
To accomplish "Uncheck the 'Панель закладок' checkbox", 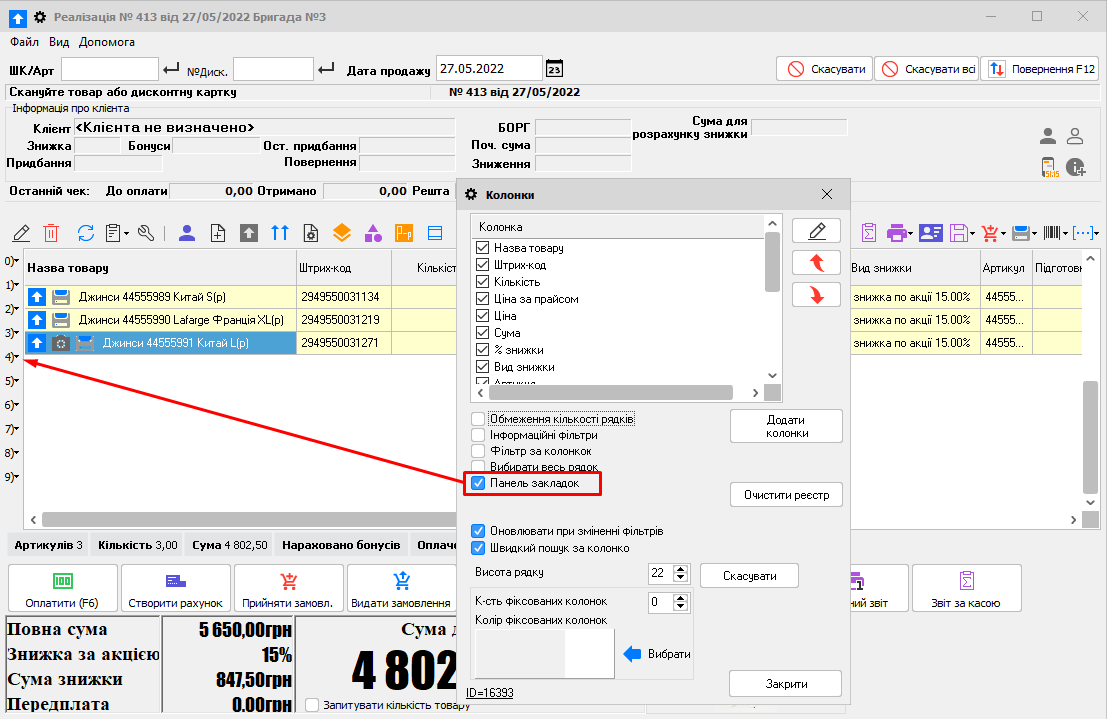I will [x=479, y=484].
